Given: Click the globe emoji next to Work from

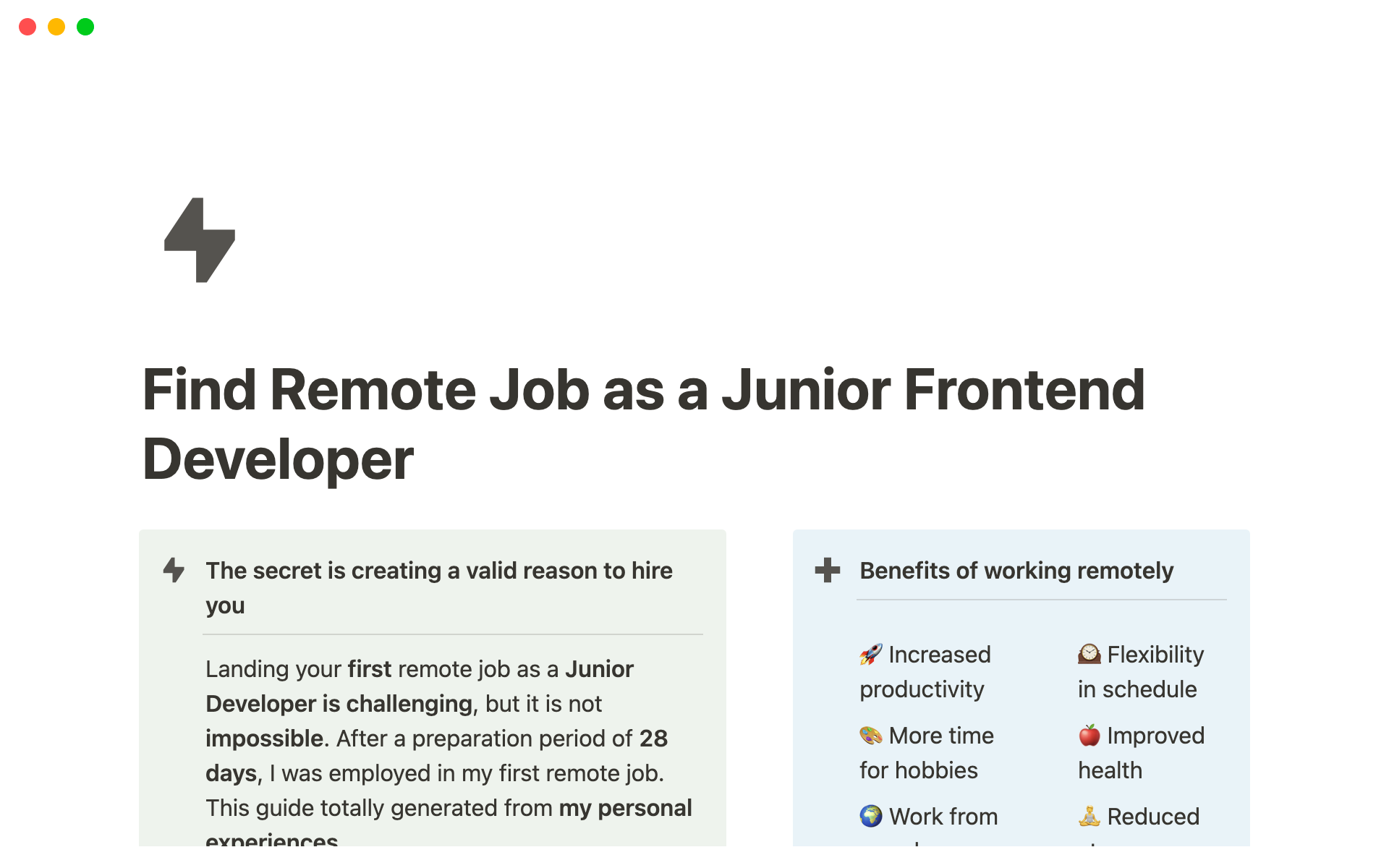Looking at the screenshot, I should pos(870,817).
